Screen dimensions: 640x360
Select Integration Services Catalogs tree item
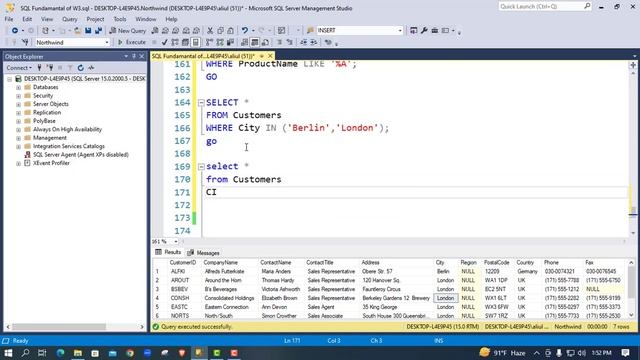(69, 146)
